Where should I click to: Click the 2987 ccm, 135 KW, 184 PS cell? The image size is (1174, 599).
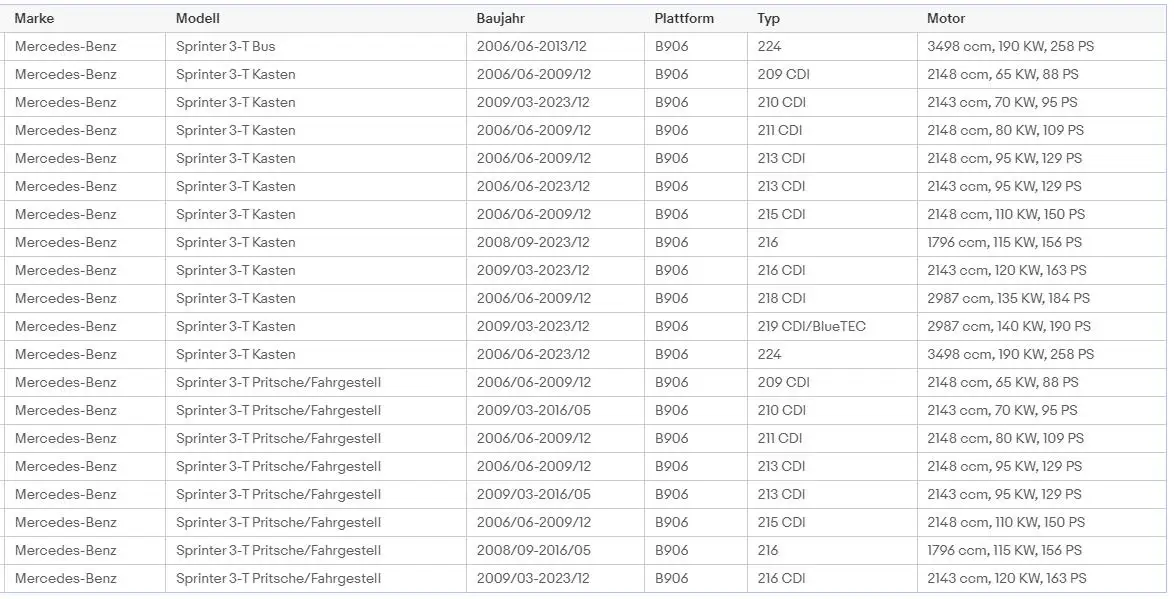(x=1008, y=298)
